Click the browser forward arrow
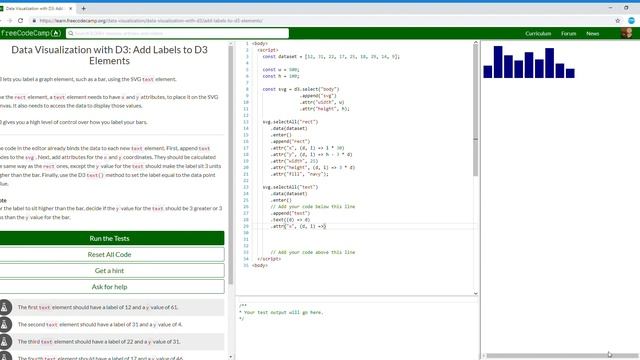This screenshot has height=360, width=640. 9,20
